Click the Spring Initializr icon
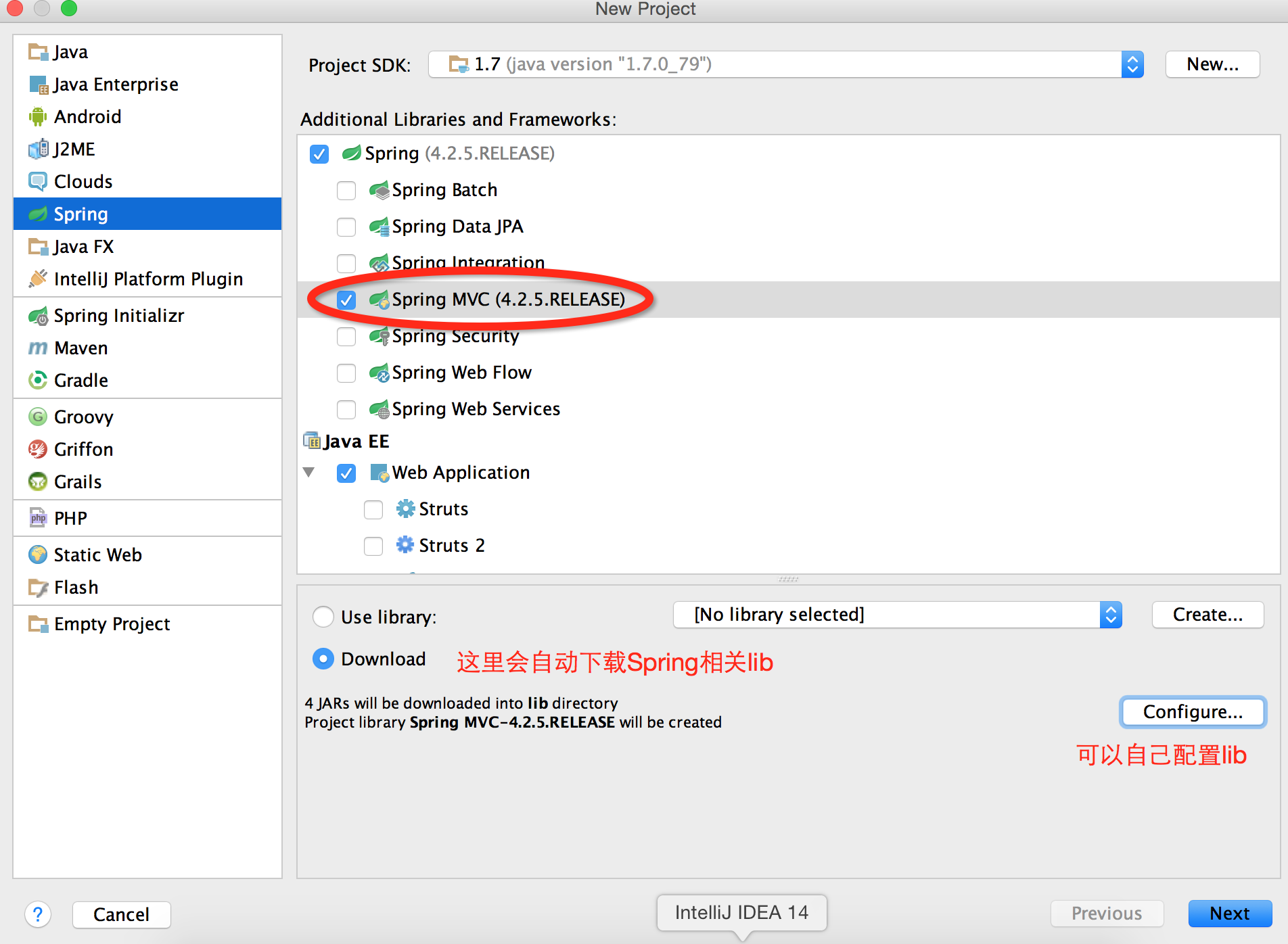 point(38,316)
